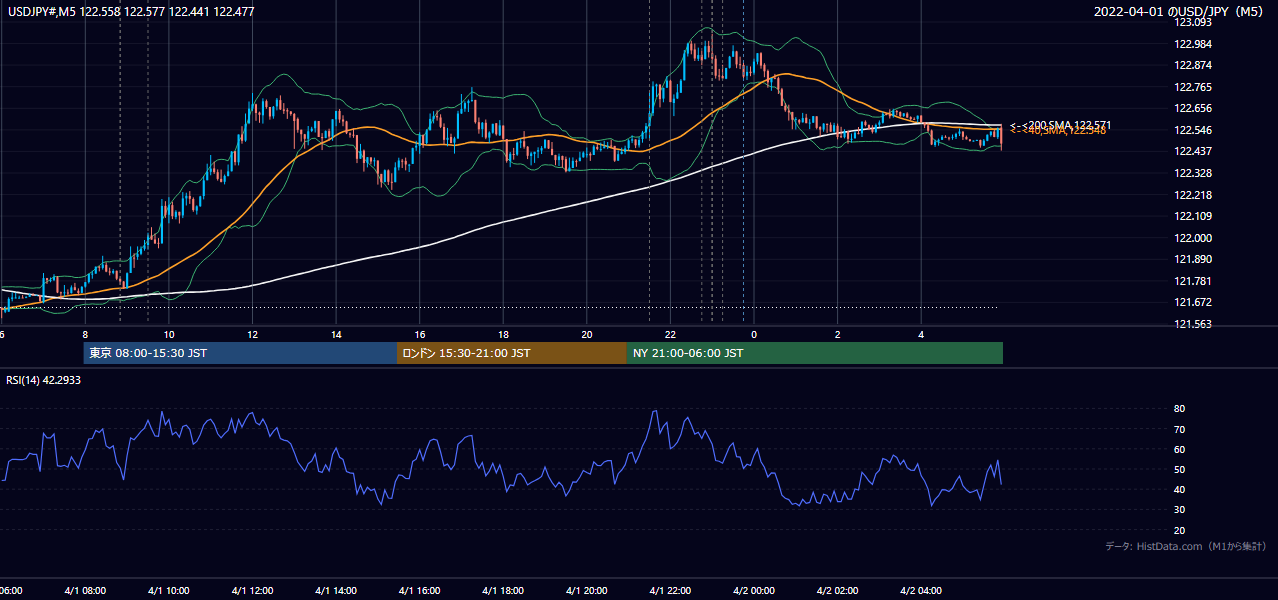Click the bottom time label 4/1 20:00
1278x600 pixels.
pyautogui.click(x=587, y=590)
